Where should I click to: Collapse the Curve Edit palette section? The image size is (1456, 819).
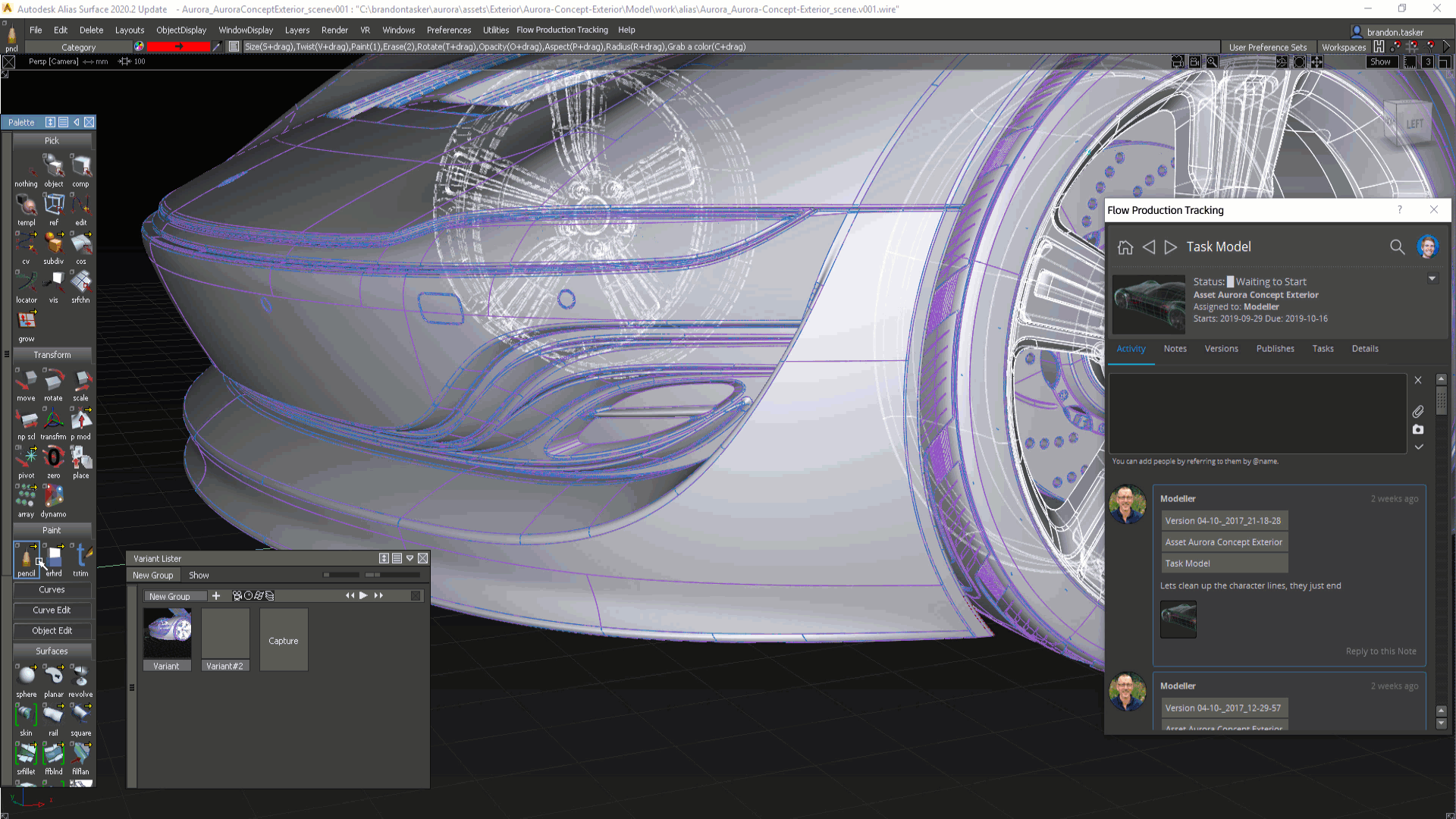(52, 610)
